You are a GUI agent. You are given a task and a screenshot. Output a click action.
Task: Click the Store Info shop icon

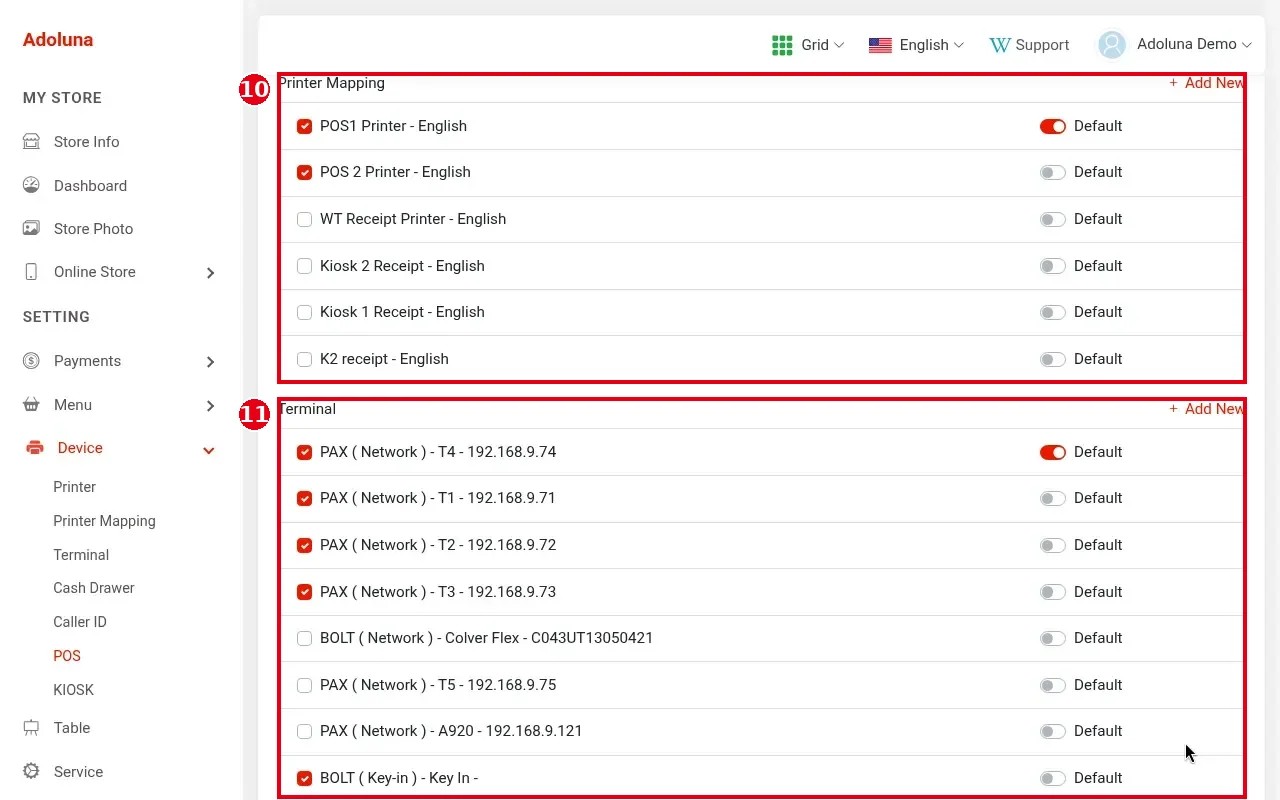click(x=31, y=142)
